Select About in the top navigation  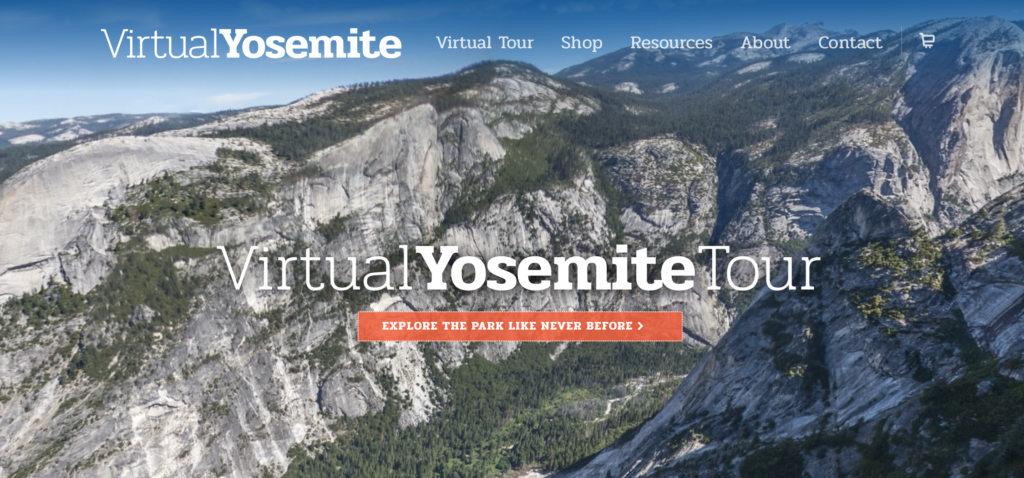pyautogui.click(x=765, y=43)
